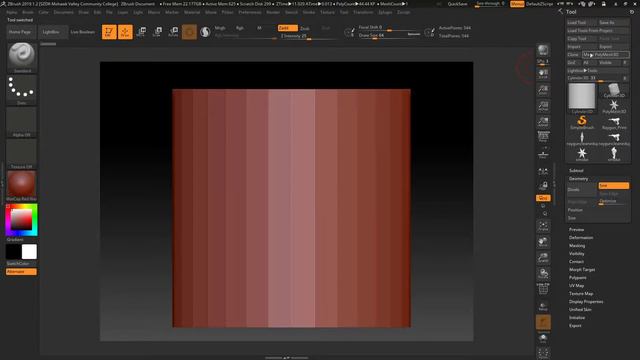Toggle the Zadd mode
The width and height of the screenshot is (640, 360).
[288, 28]
